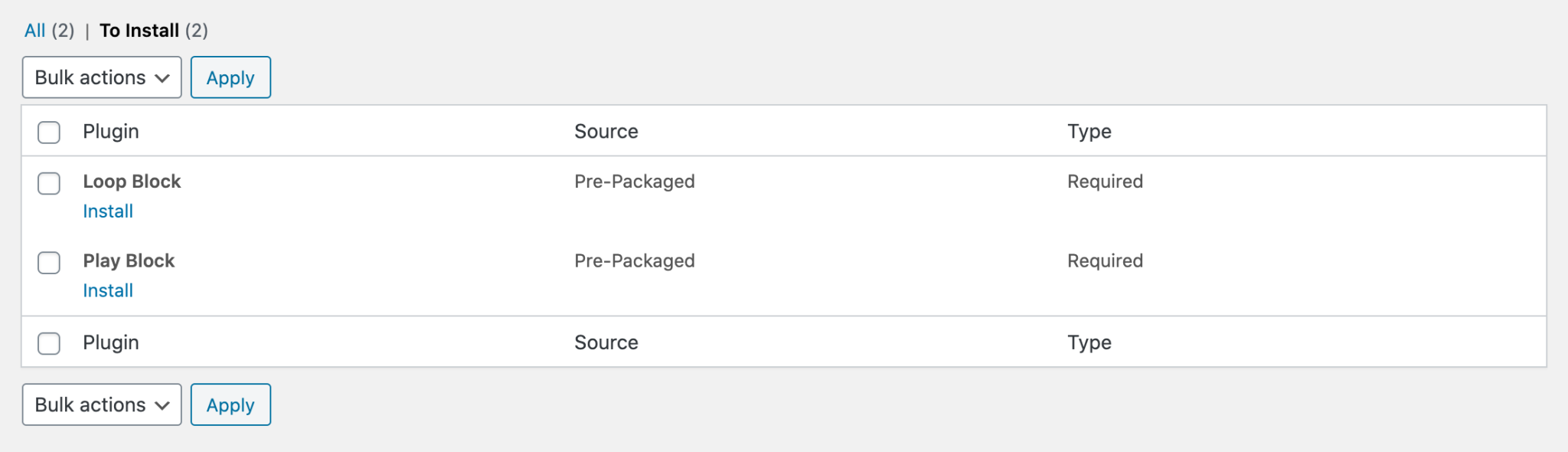Switch to the All plugins filter
Screen dimensions: 1568x452
[36, 30]
